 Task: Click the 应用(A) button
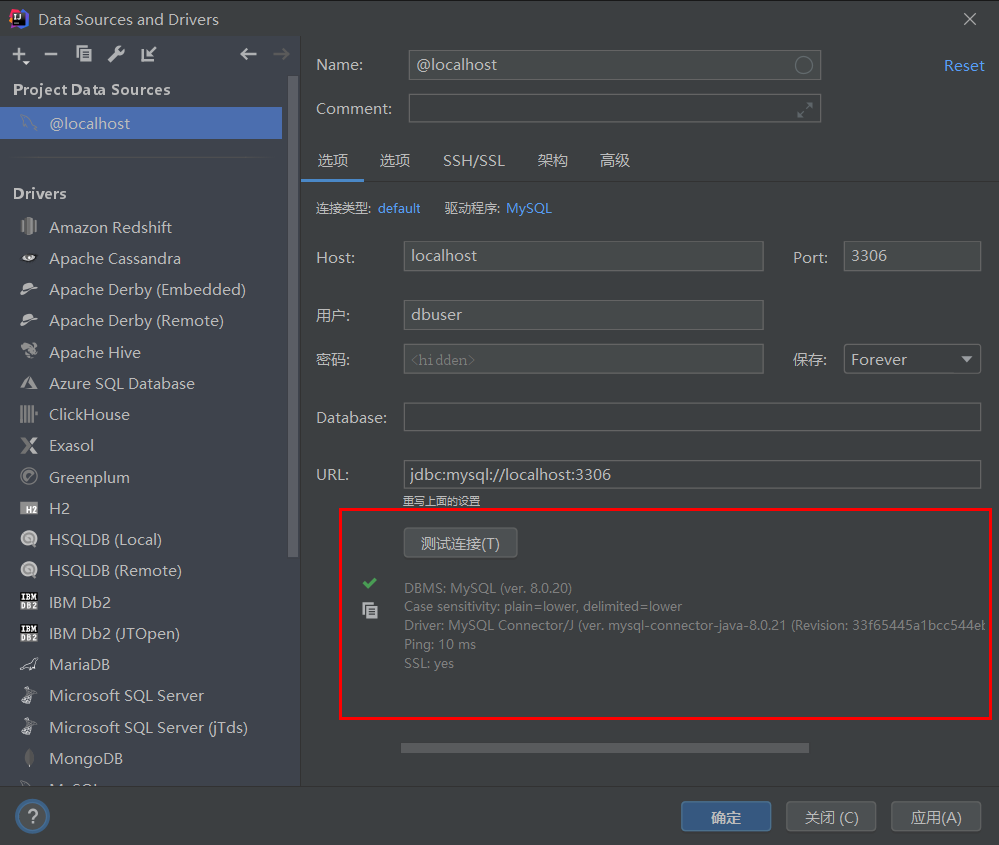coord(935,817)
